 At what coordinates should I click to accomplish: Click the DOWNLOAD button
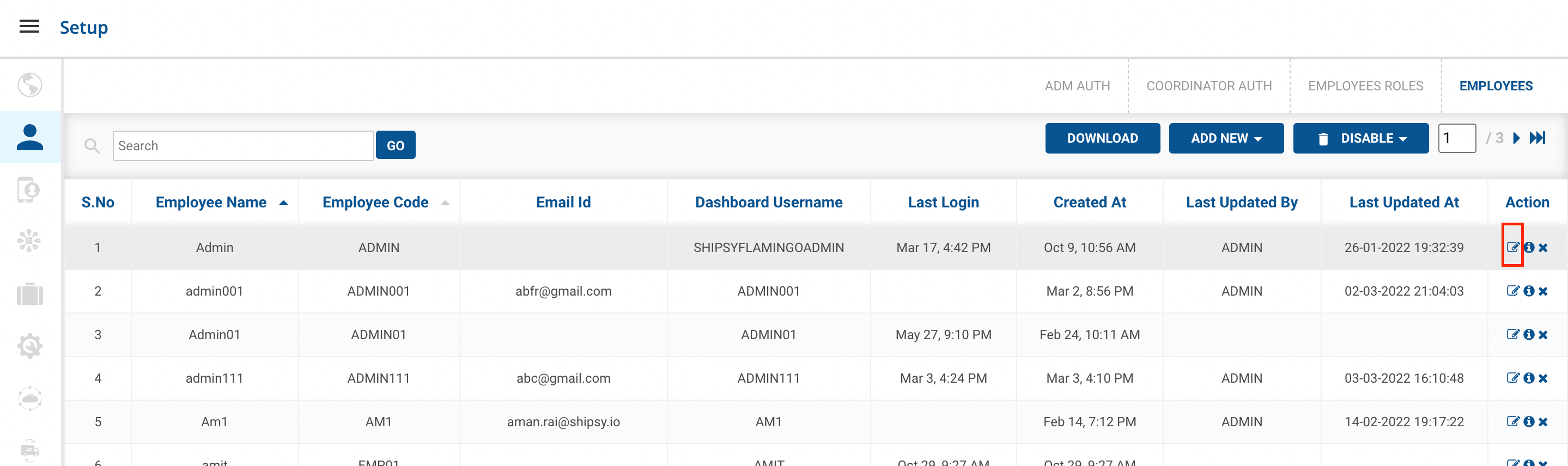click(x=1102, y=138)
